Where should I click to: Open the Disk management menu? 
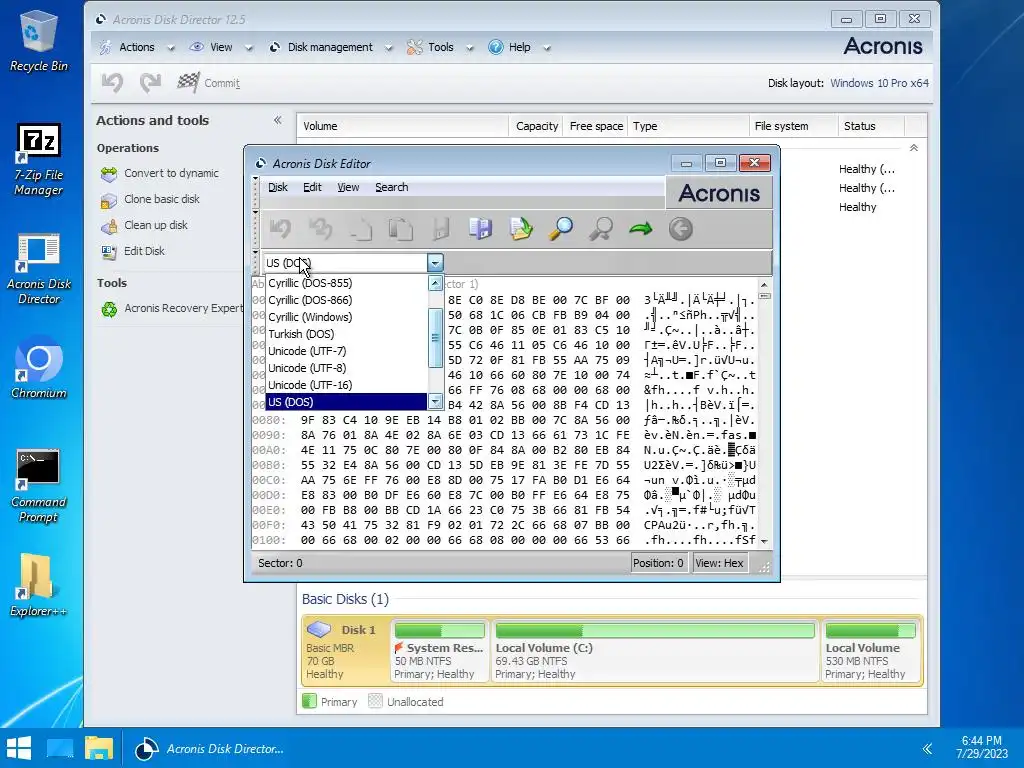tap(330, 47)
